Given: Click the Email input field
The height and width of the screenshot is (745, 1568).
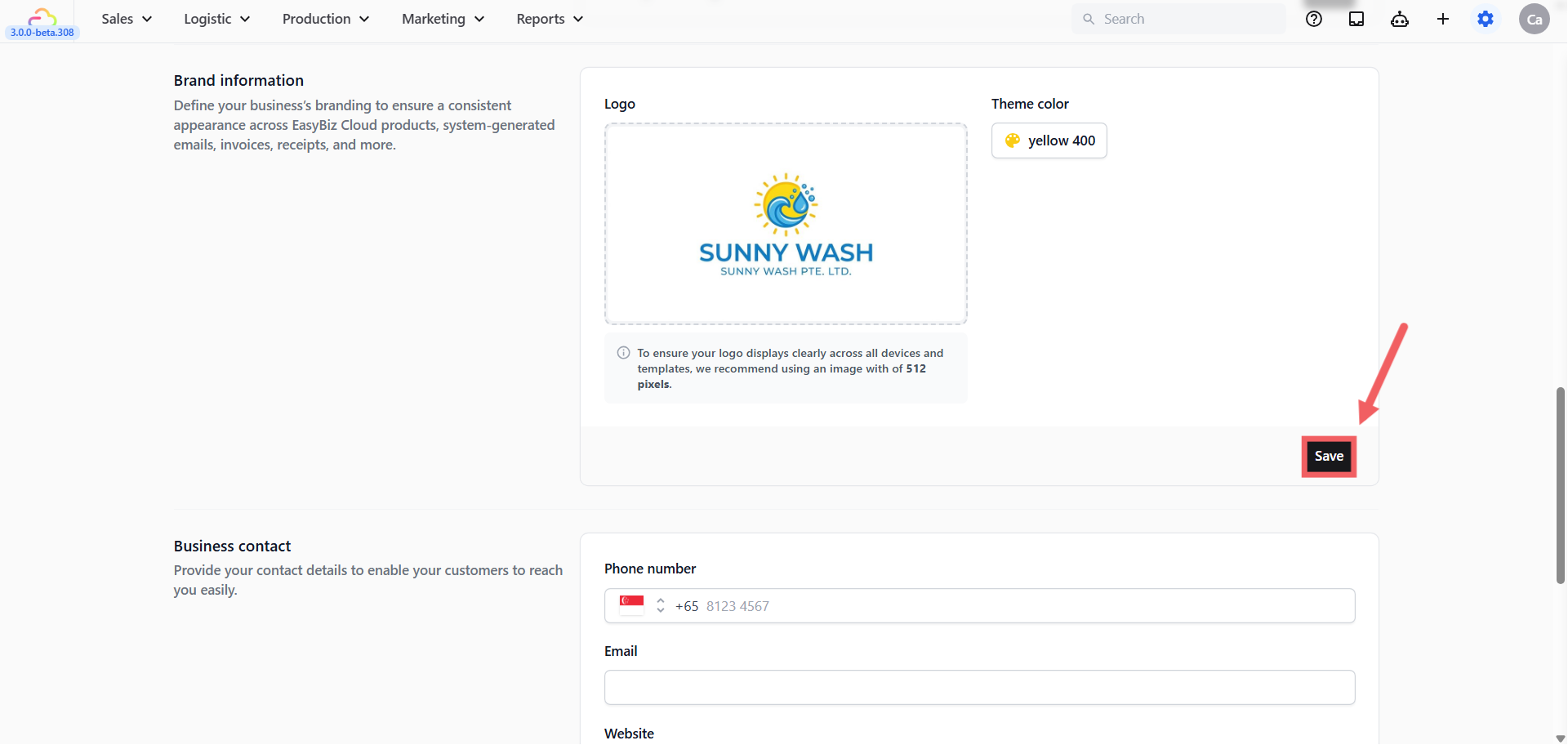Looking at the screenshot, I should [x=979, y=687].
